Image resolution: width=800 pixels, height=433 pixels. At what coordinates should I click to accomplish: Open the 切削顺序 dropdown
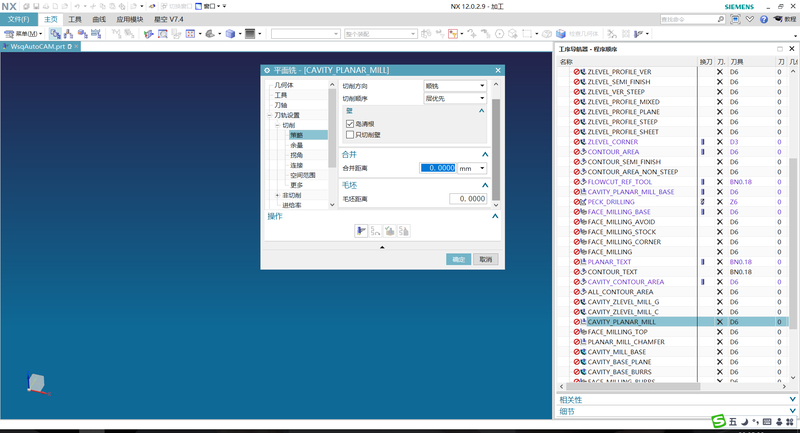(x=454, y=99)
